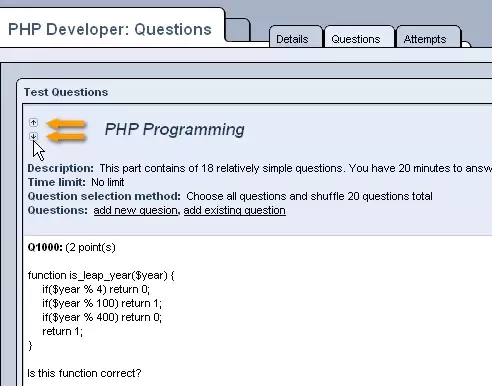This screenshot has height=386, width=492.
Task: Click the 'PHP Developer: Questions' page heading
Action: pyautogui.click(x=110, y=29)
